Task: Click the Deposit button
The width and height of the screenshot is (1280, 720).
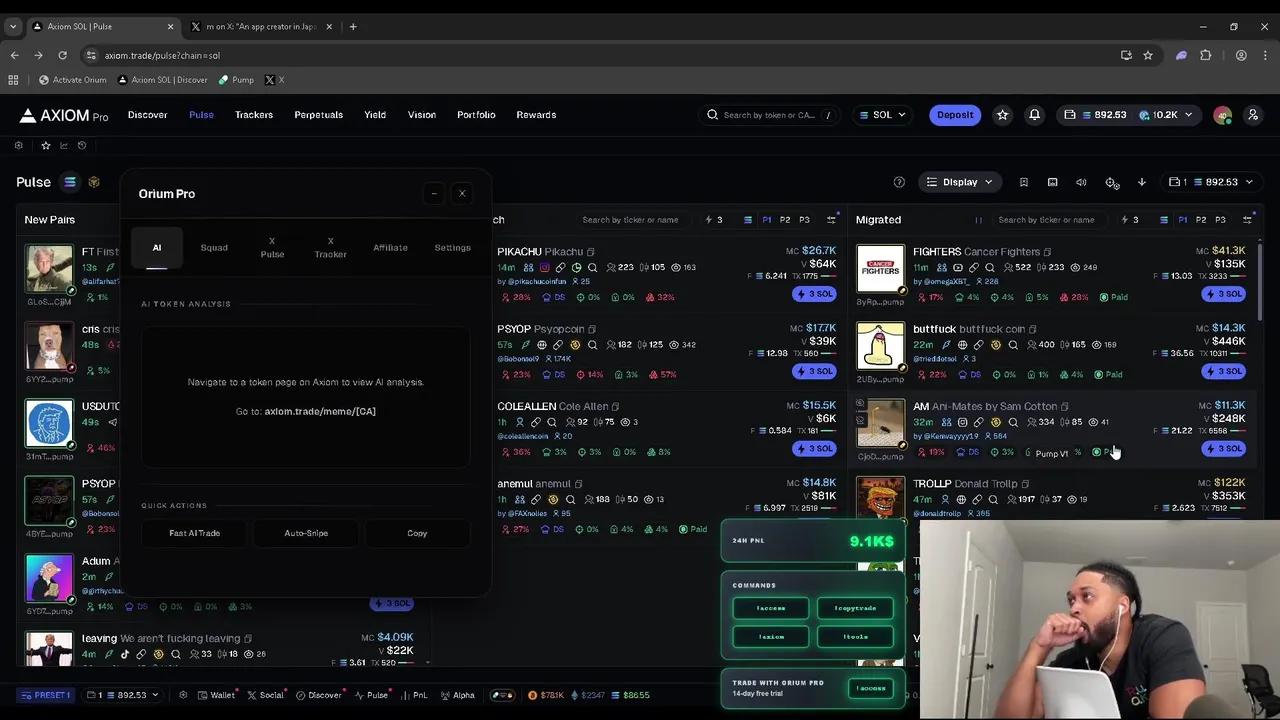Action: tap(954, 114)
